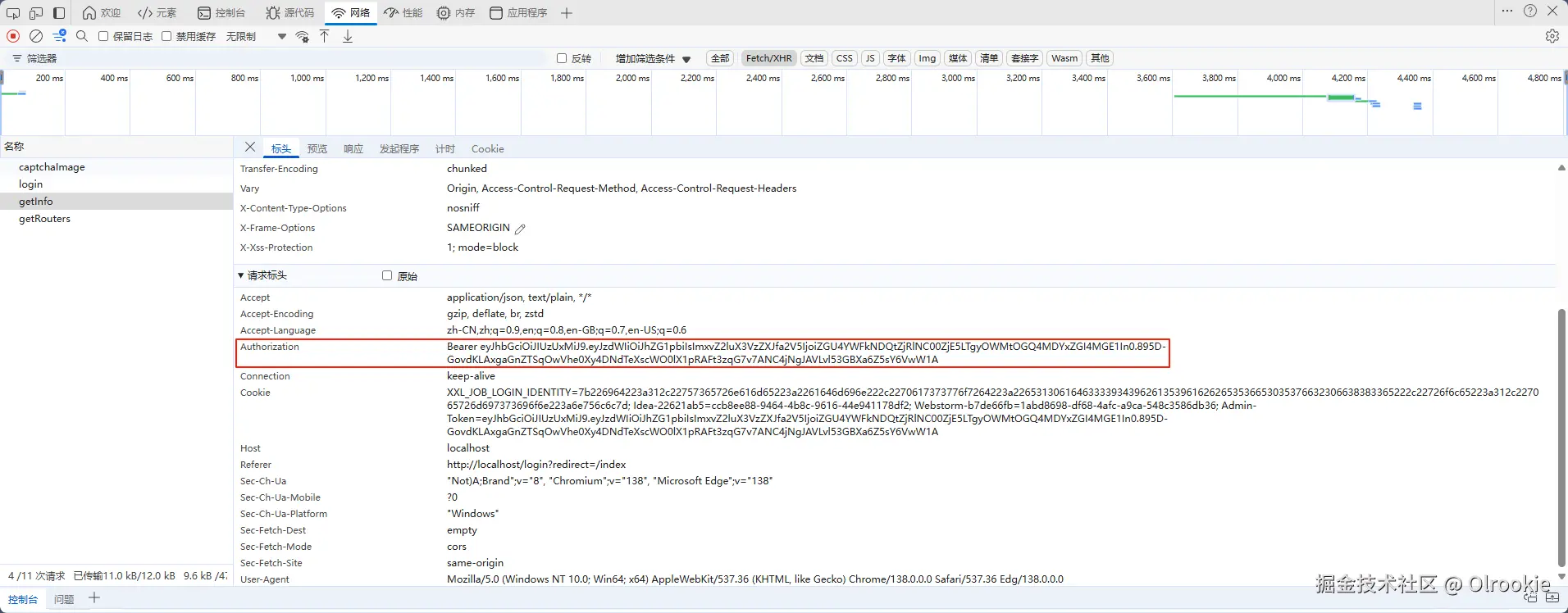1568x613 pixels.
Task: Click the headers pane vertical scrollbar
Action: tap(1561, 438)
